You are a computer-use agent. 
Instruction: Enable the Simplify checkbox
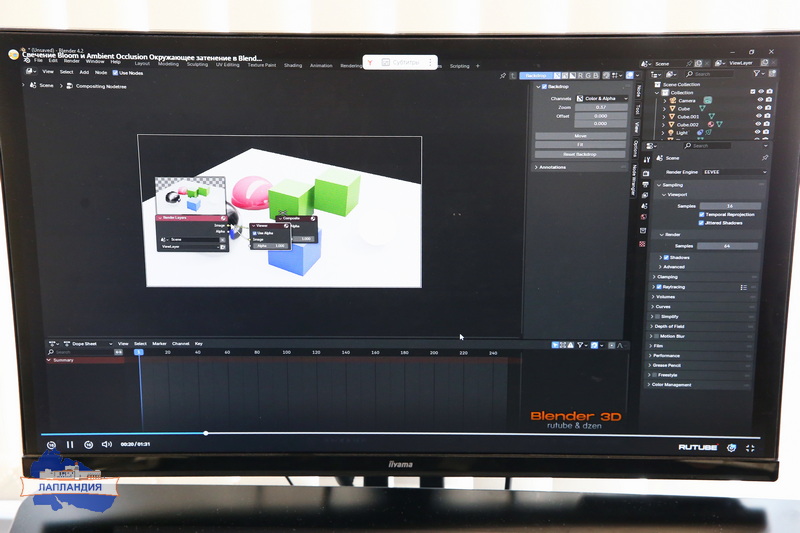pos(658,317)
